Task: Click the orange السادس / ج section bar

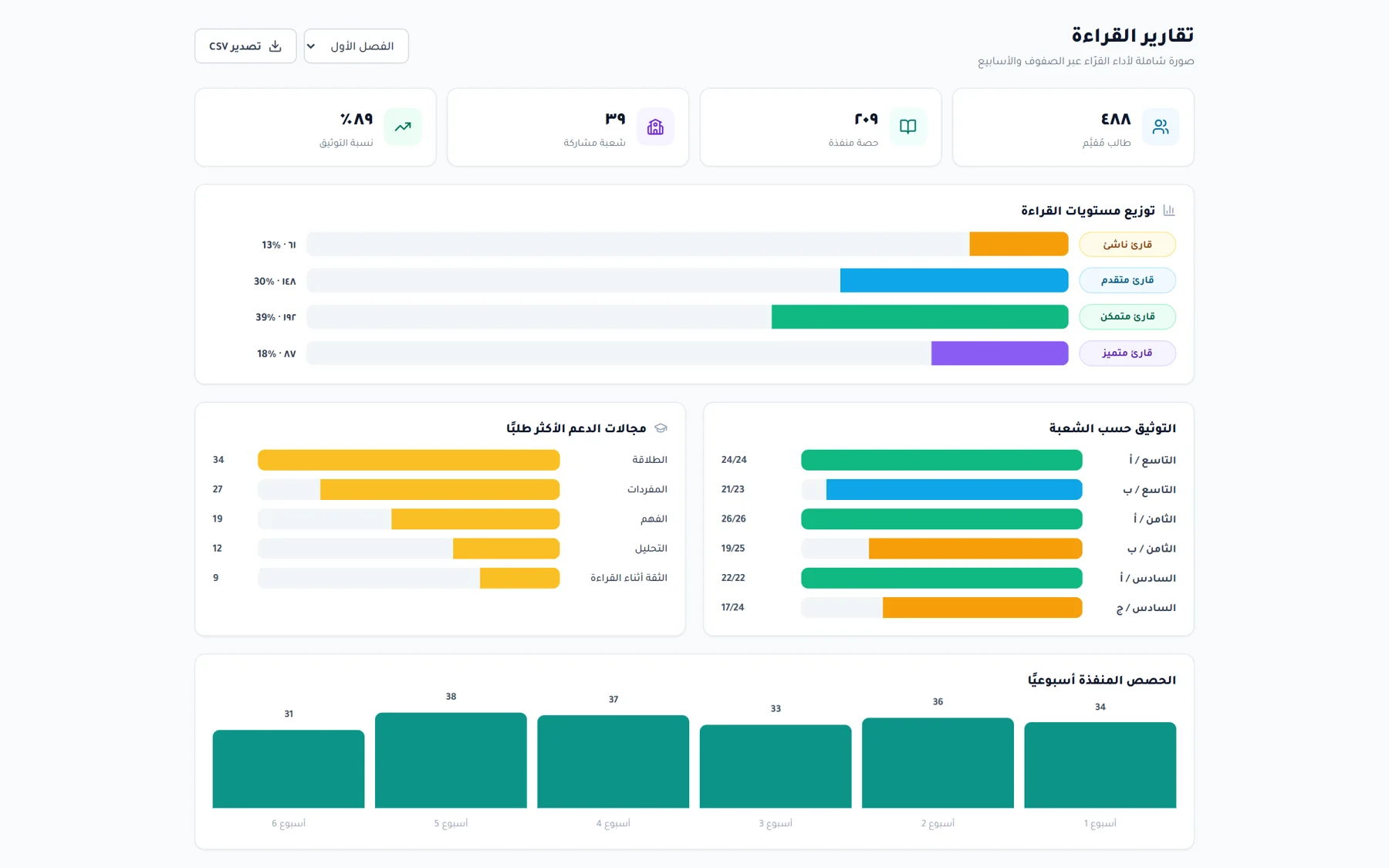Action: (982, 607)
